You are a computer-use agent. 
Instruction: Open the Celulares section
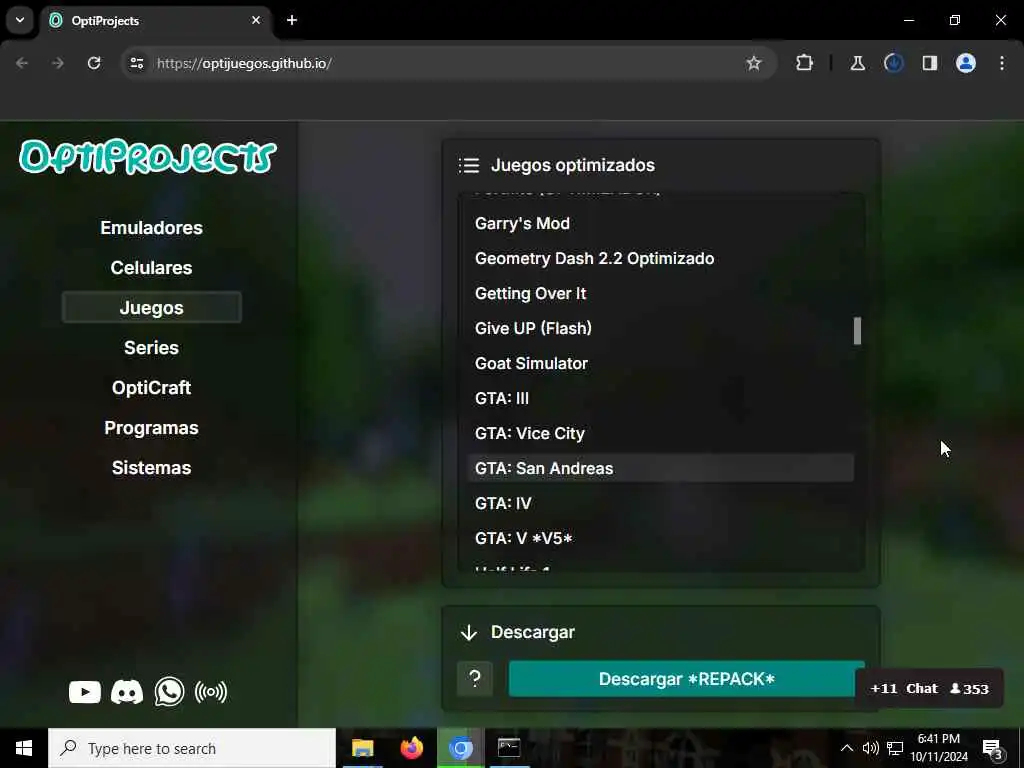(152, 268)
